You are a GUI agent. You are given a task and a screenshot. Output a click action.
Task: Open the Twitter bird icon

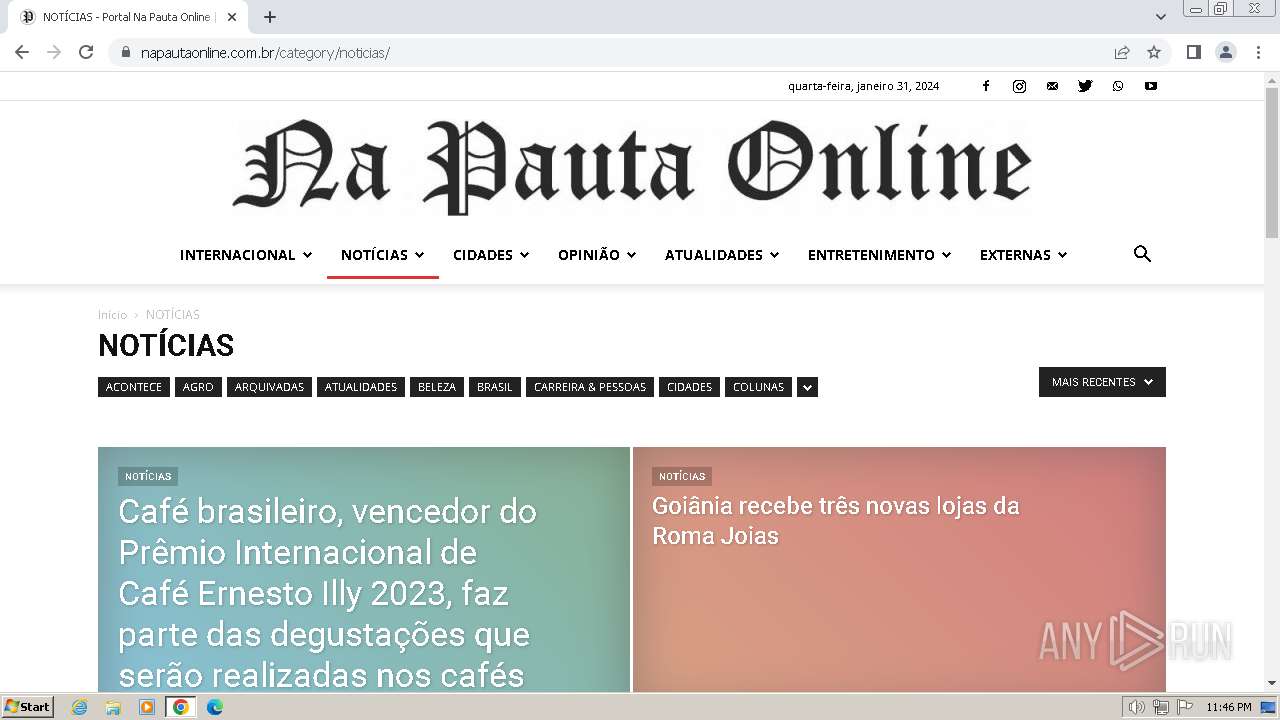coord(1085,86)
